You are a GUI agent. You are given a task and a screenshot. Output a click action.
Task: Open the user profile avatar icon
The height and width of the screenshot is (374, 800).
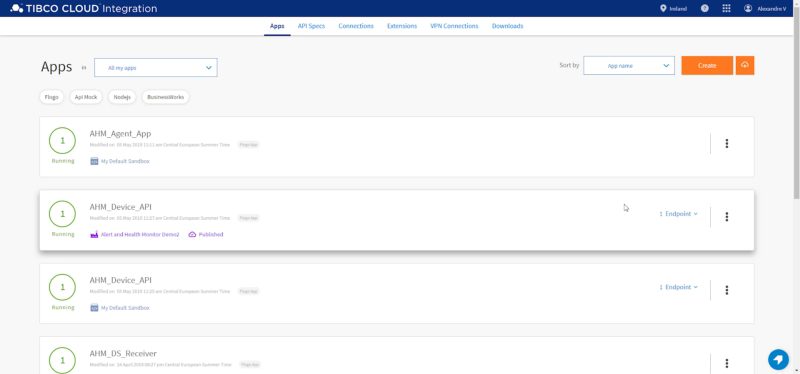(x=748, y=8)
